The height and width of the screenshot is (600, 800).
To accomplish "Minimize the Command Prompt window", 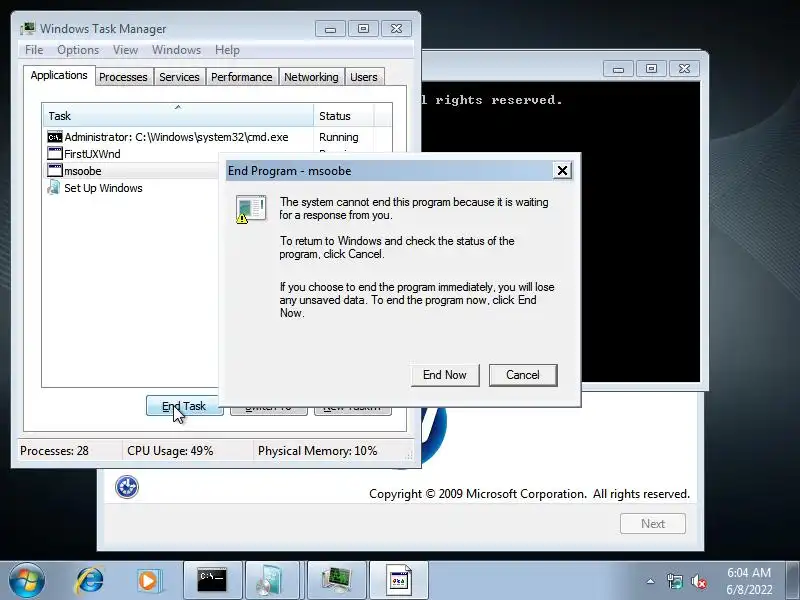I will (x=618, y=69).
